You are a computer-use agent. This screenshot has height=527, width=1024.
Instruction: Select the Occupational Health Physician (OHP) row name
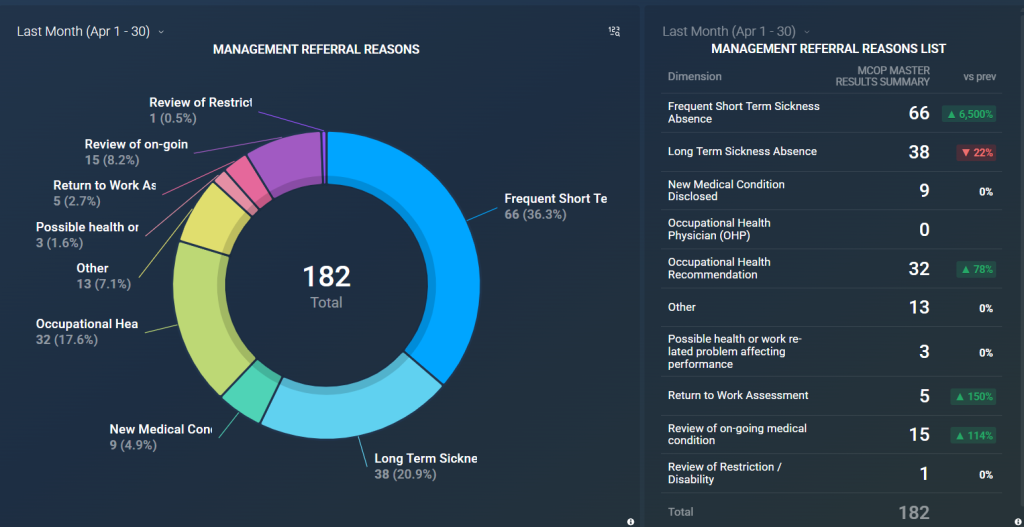[x=719, y=229]
